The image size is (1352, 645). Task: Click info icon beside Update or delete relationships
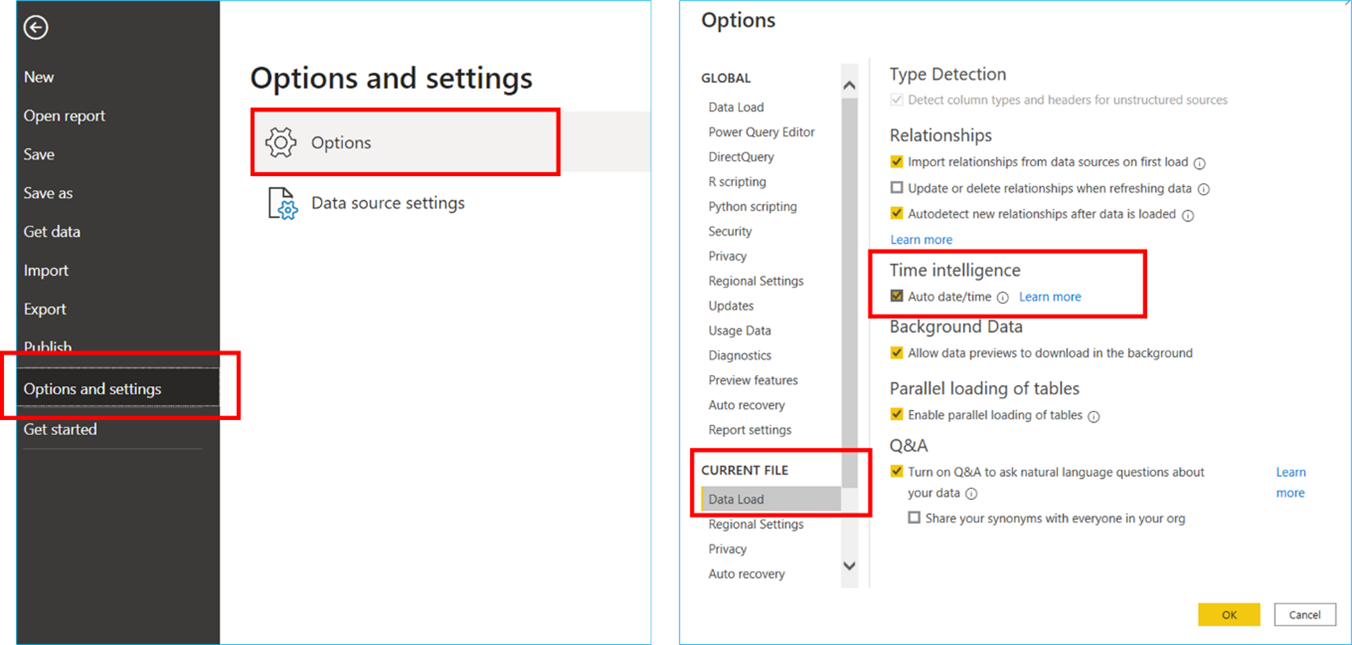pos(1203,189)
